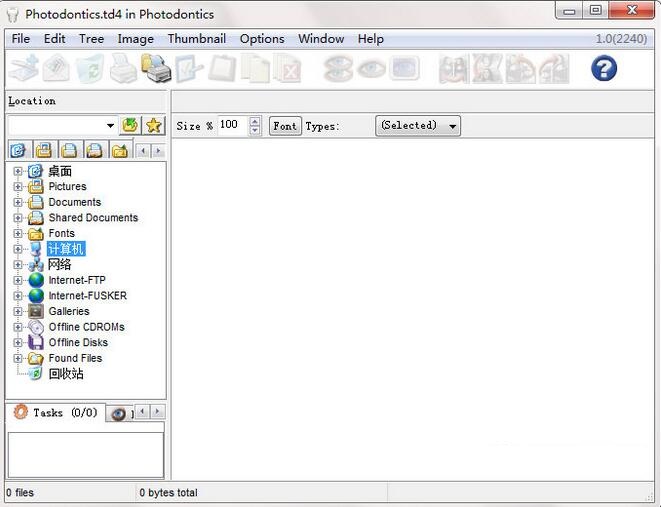
Task: Click the grayed eye globe view icon
Action: 338,68
